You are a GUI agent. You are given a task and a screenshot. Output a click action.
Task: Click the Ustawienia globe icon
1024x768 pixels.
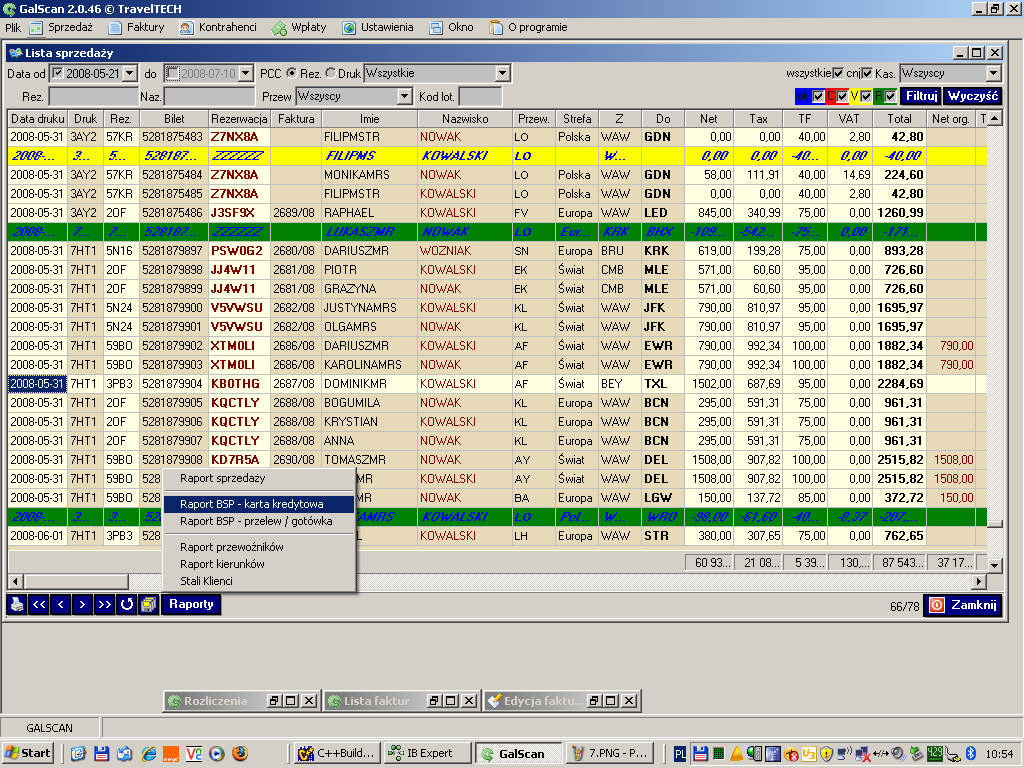[349, 27]
